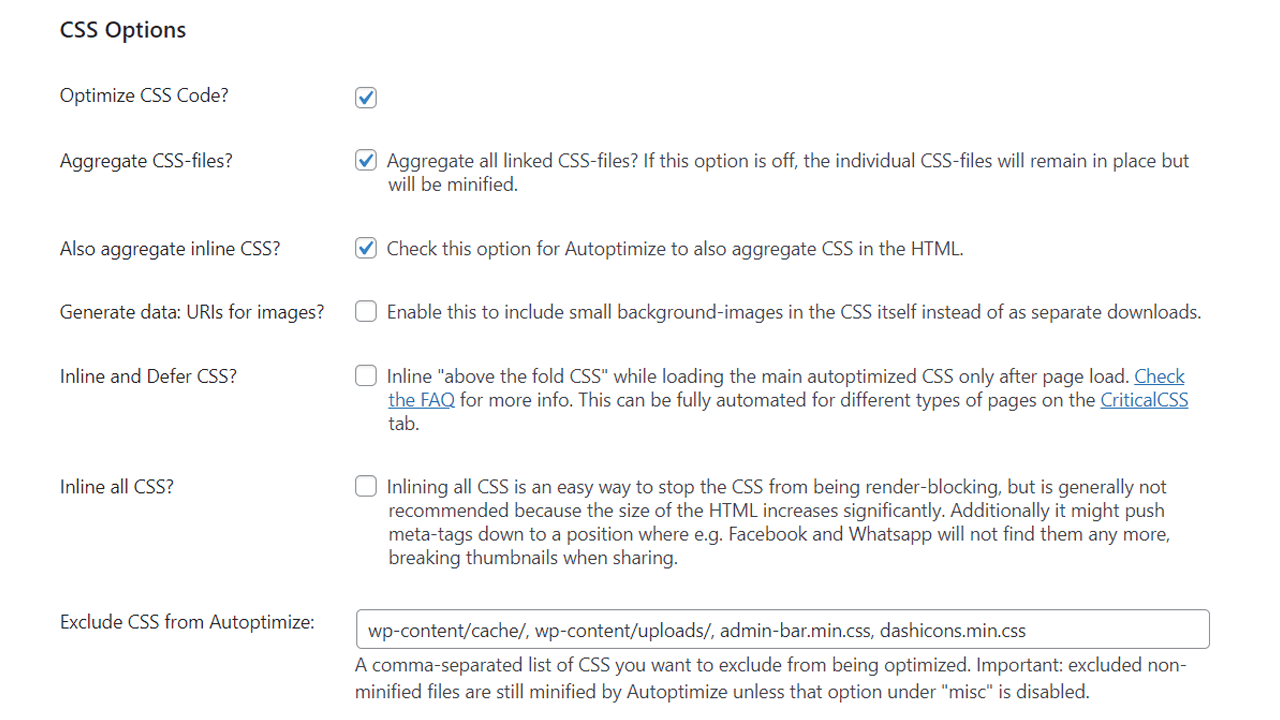Enable Generate data: URIs for images checkbox
1280x720 pixels.
[366, 312]
